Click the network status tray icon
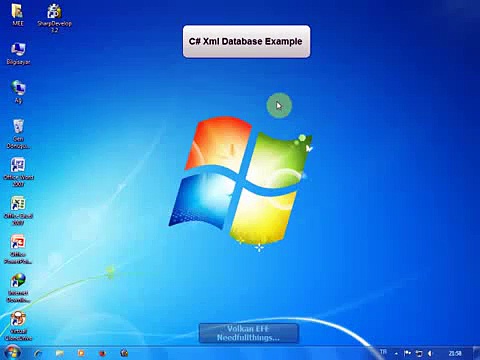Screen dimensions: 480x360 [x=419, y=353]
